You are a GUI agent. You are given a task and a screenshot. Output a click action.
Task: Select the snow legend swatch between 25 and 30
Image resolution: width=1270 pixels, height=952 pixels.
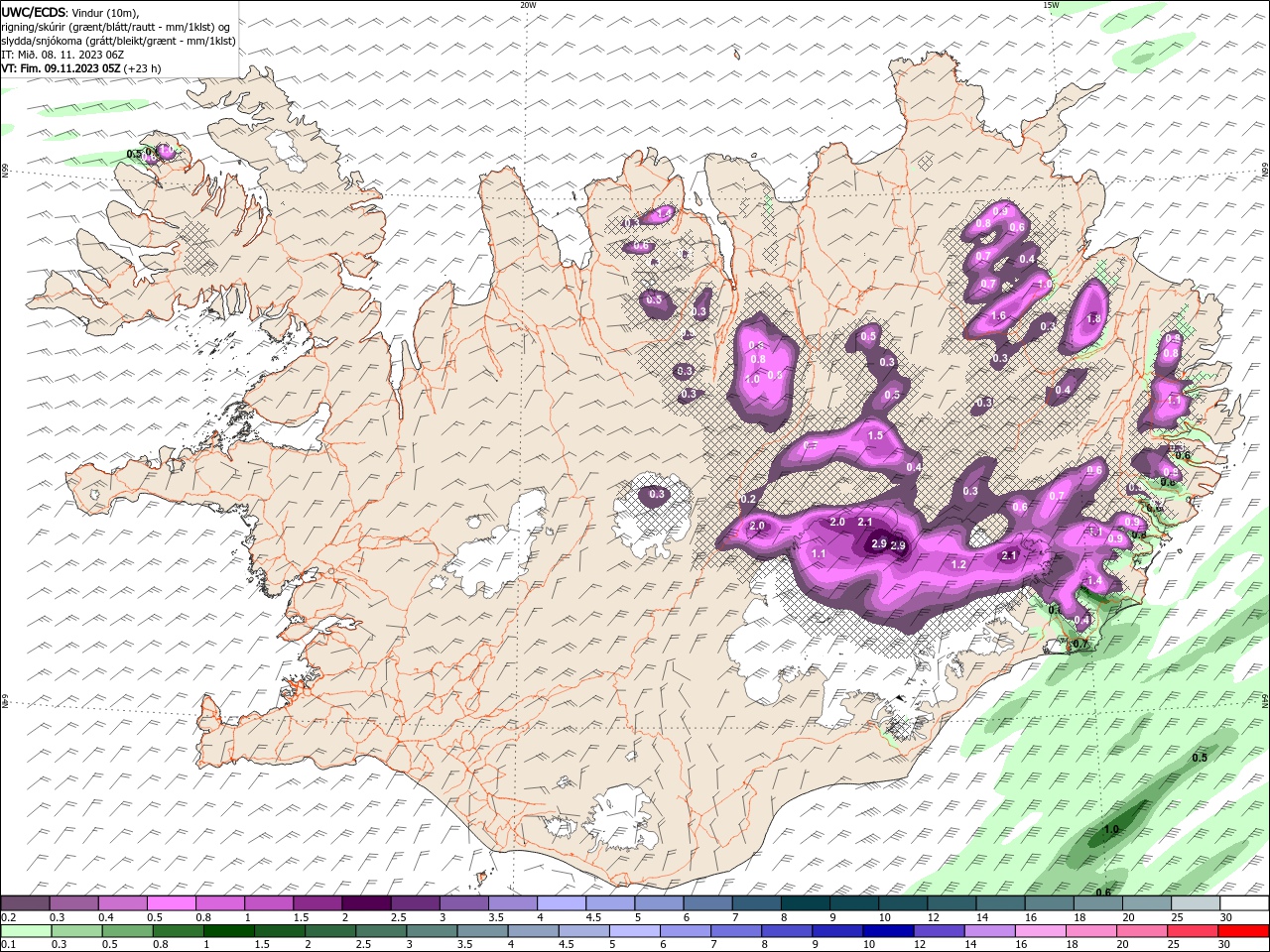1196,903
